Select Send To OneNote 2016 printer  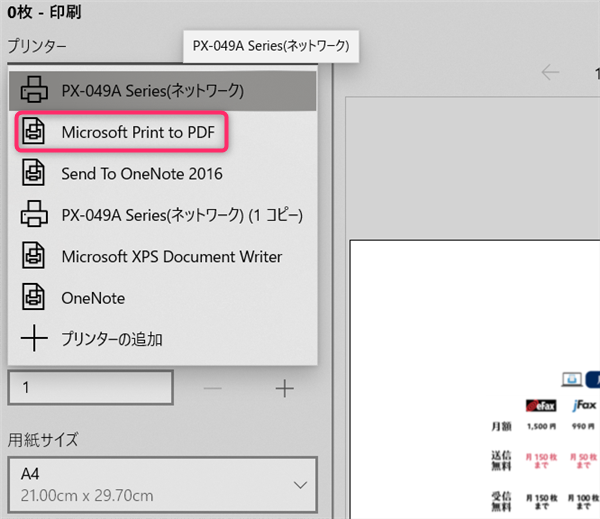(163, 173)
